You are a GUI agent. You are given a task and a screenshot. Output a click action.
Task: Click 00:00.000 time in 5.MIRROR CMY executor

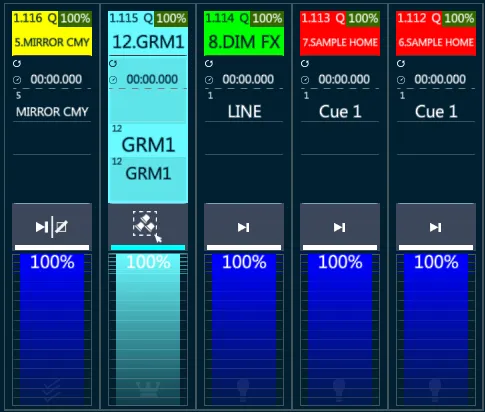[x=56, y=79]
